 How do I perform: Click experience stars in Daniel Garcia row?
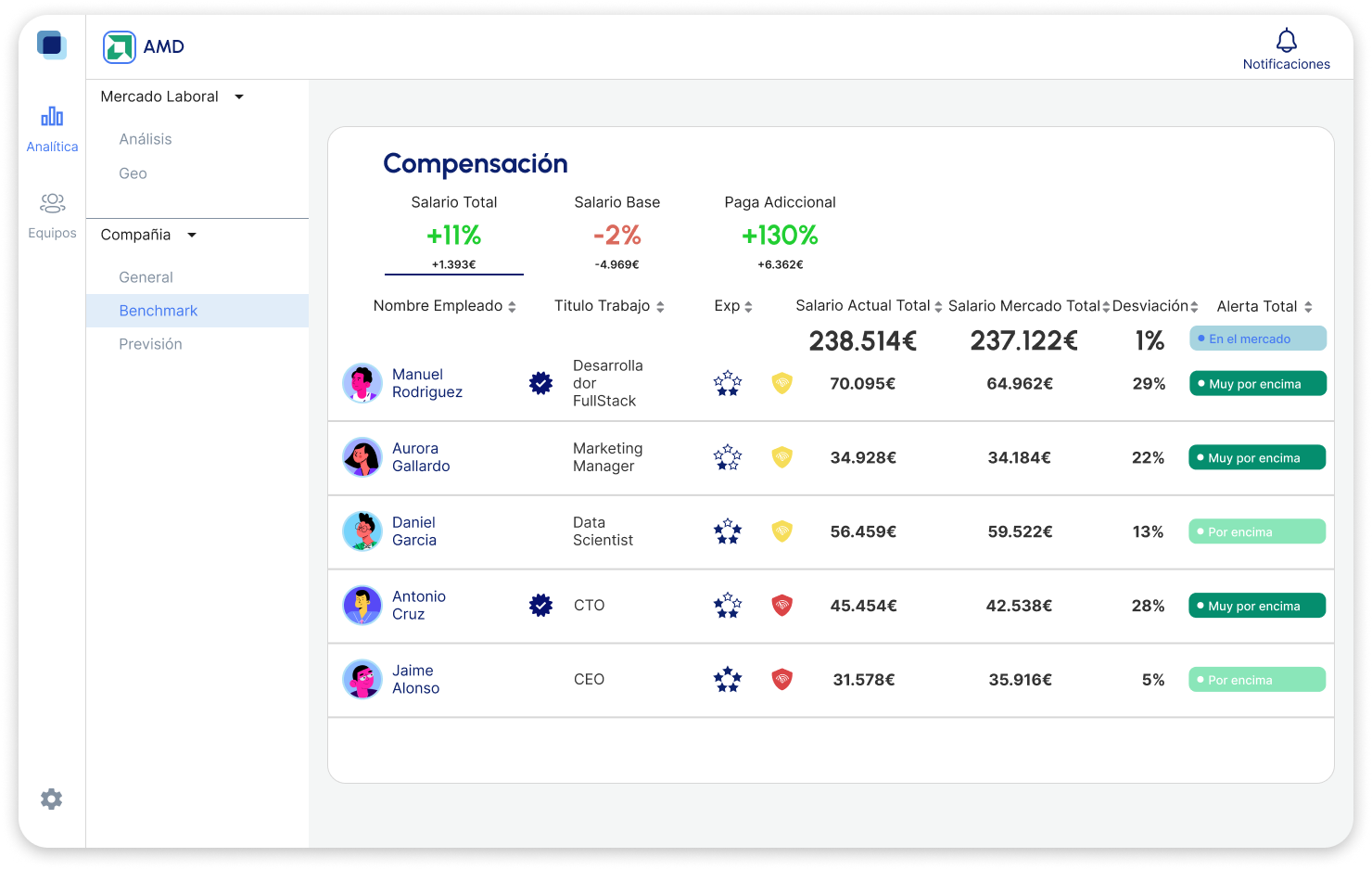[728, 531]
